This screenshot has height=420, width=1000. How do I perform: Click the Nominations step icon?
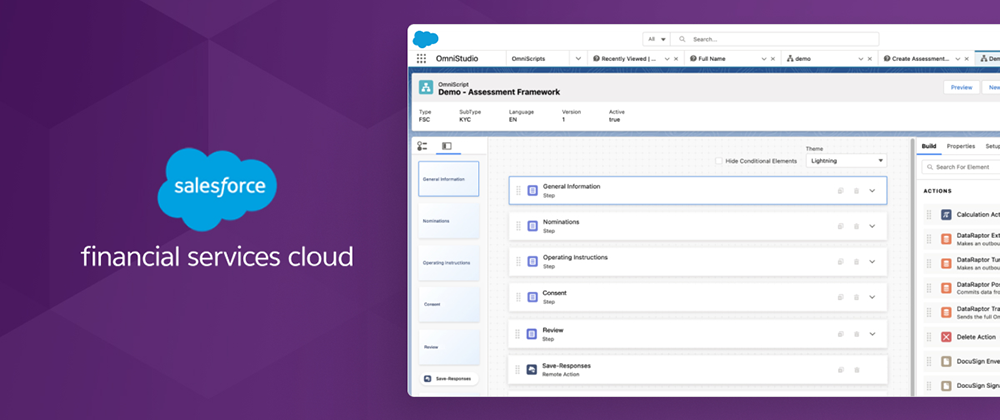pos(533,226)
